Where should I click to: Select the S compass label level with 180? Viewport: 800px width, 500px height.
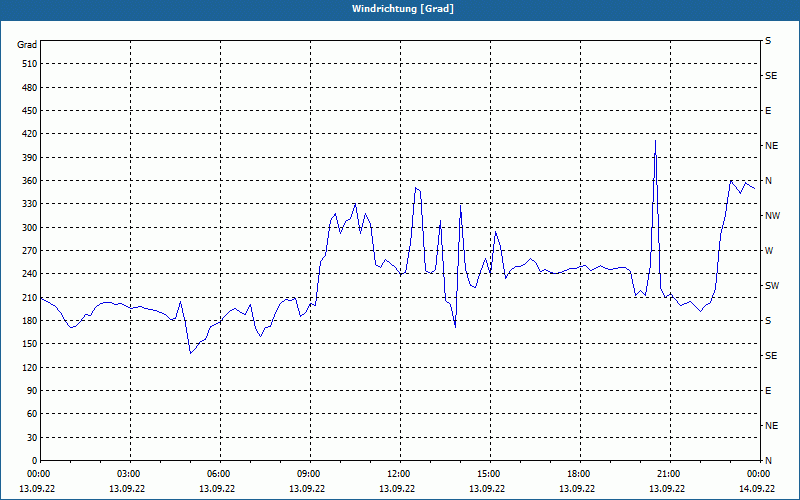(768, 320)
